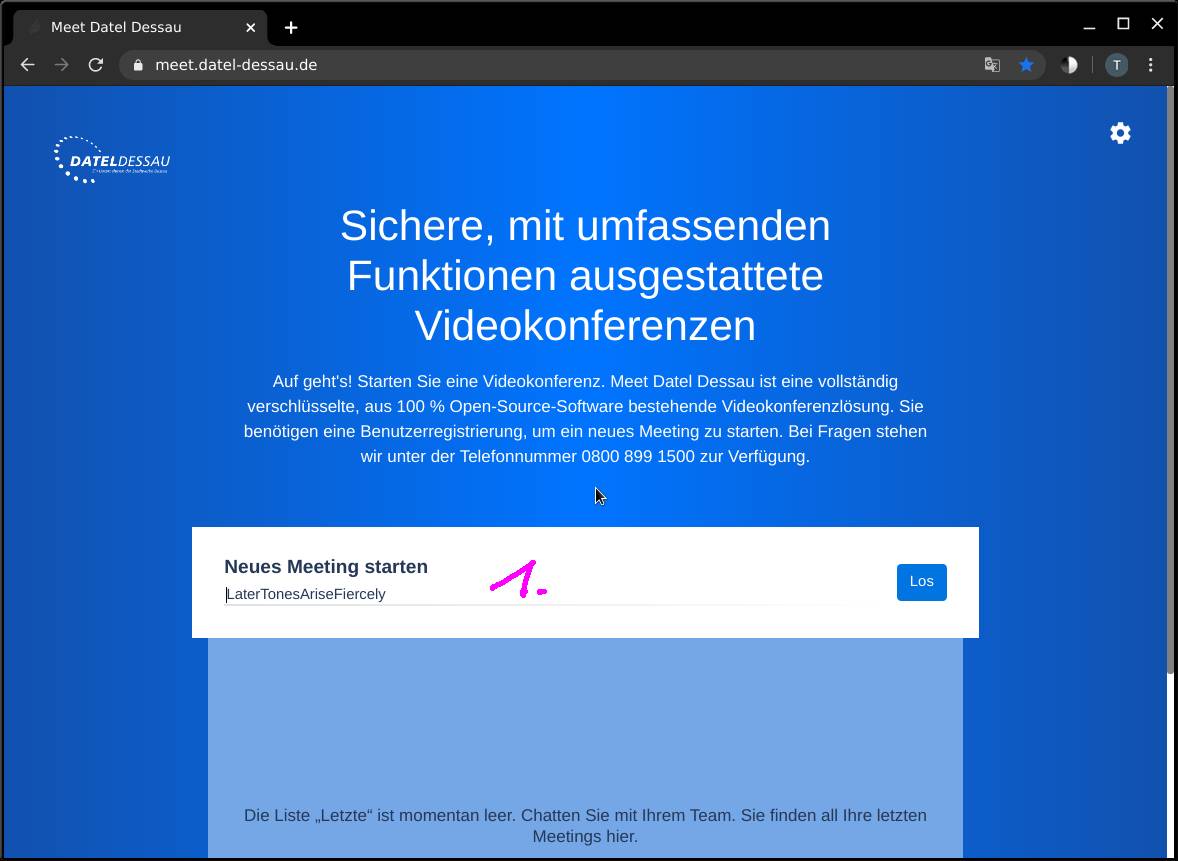Click the "Neues Meeting starten" heading

coord(326,566)
